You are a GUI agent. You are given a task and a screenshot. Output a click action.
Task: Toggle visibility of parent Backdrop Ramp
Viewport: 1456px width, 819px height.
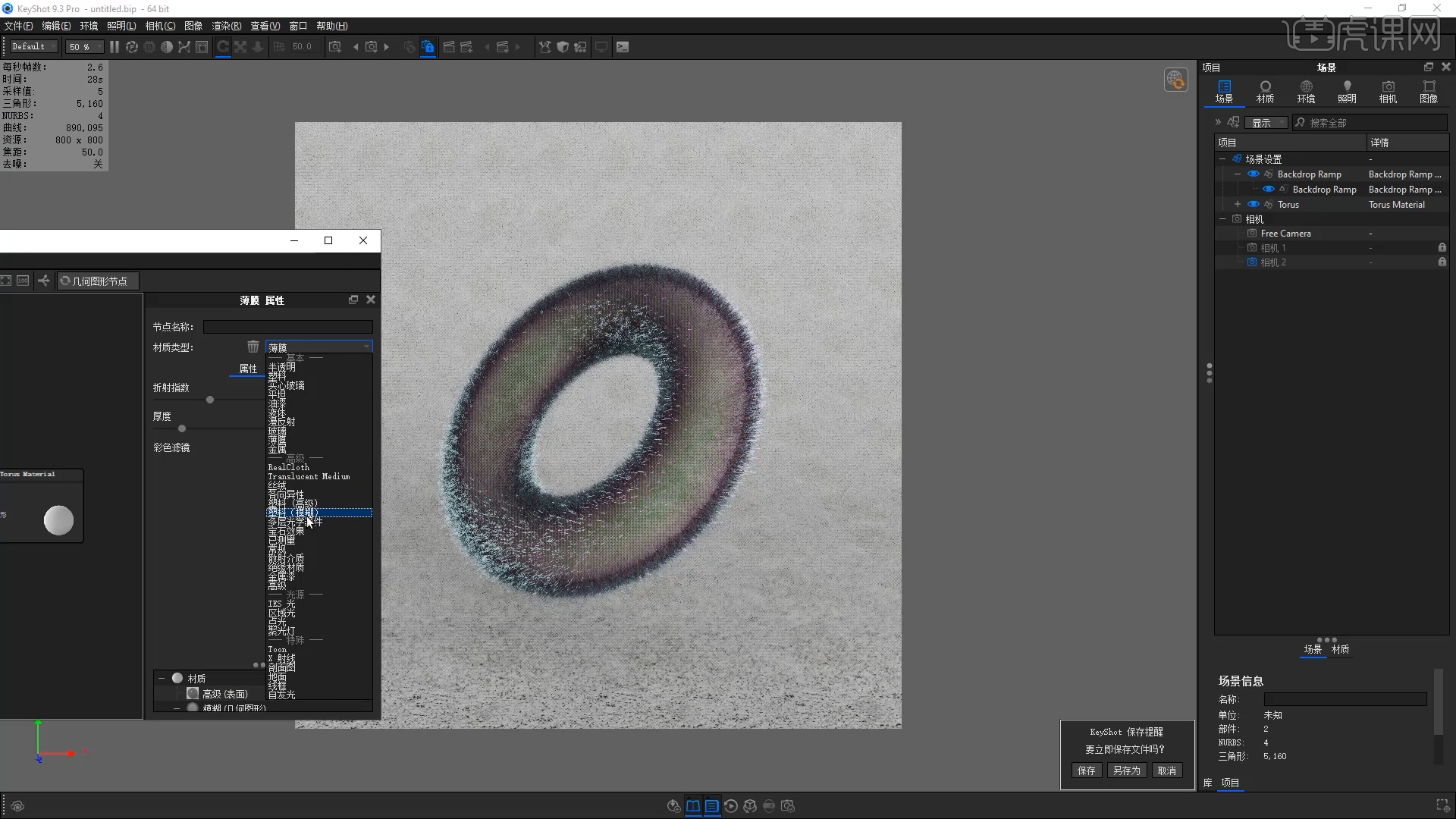[1253, 174]
